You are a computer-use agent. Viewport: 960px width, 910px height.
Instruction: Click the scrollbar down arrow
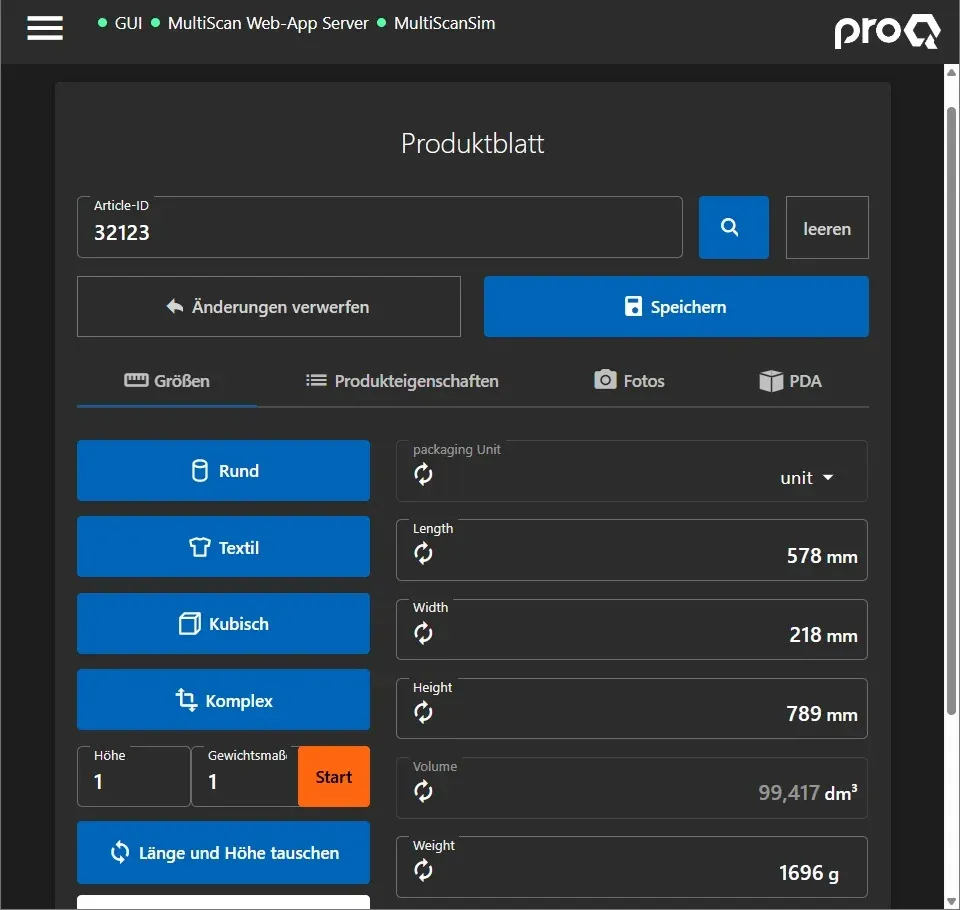(x=951, y=901)
